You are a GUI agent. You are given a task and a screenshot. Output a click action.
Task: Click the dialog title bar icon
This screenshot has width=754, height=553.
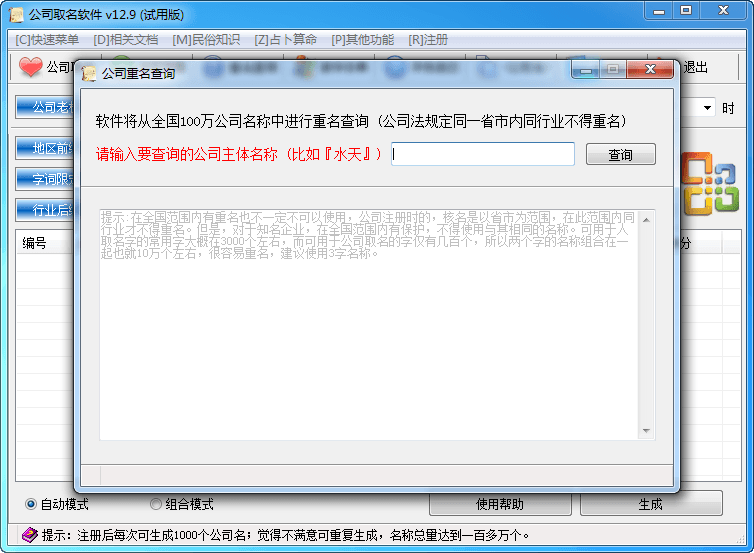(90, 73)
